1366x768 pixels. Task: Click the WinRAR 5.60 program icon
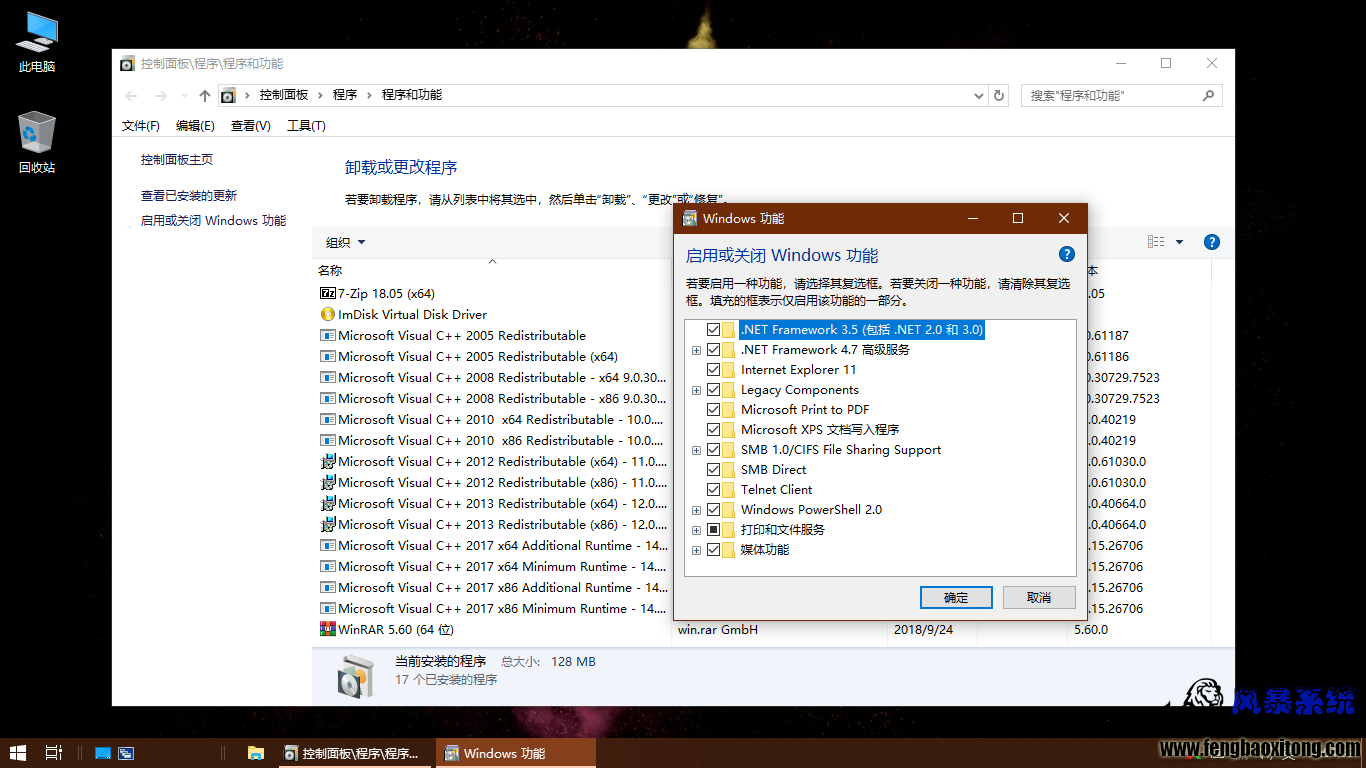(x=327, y=630)
